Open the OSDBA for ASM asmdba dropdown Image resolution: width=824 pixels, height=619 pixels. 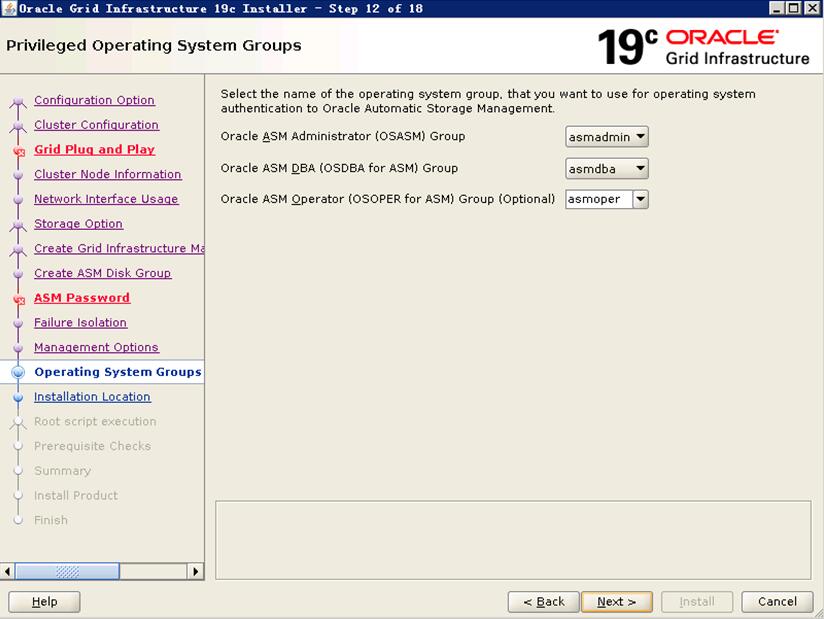click(x=606, y=169)
